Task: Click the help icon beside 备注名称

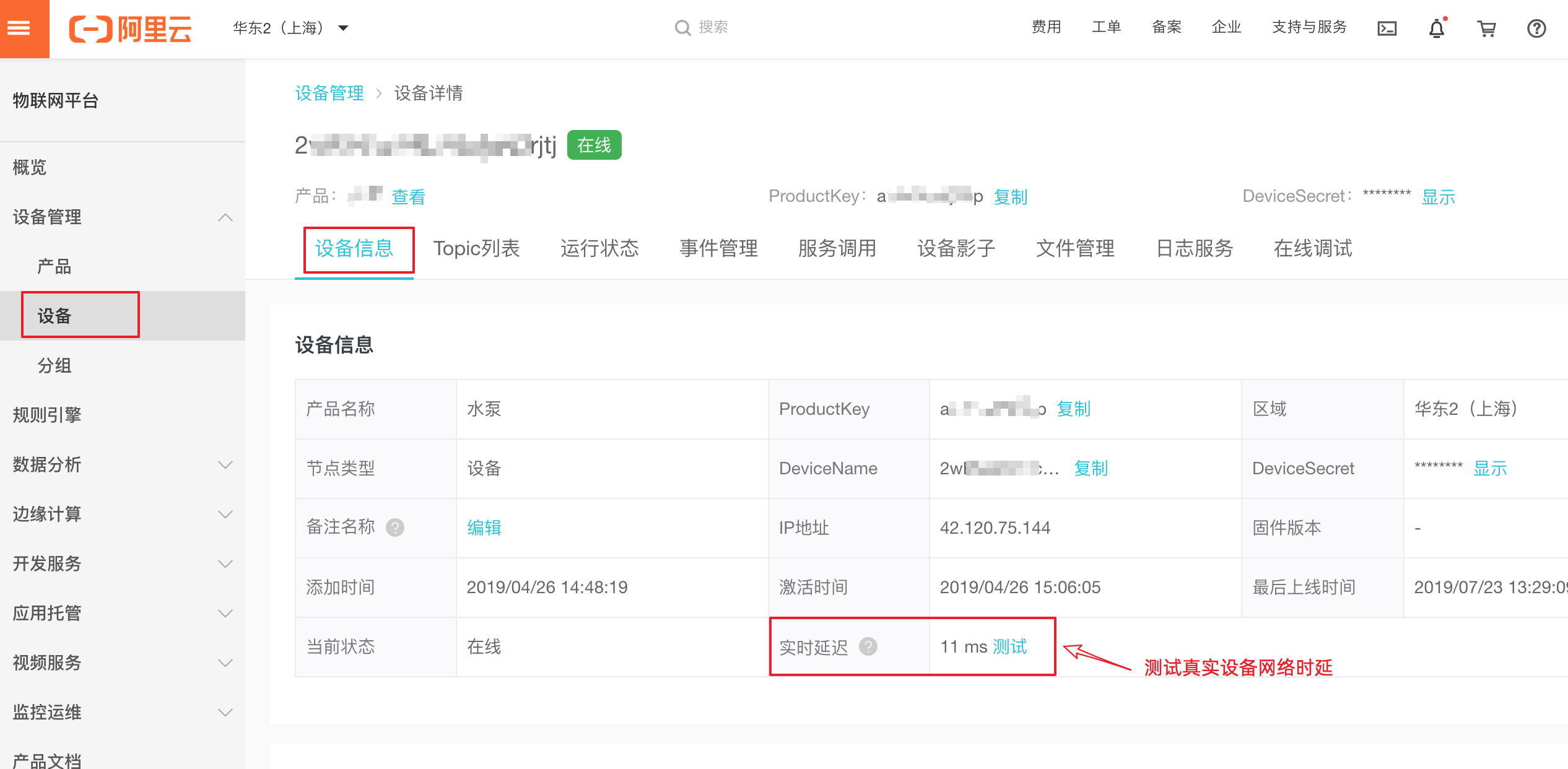Action: [x=395, y=528]
